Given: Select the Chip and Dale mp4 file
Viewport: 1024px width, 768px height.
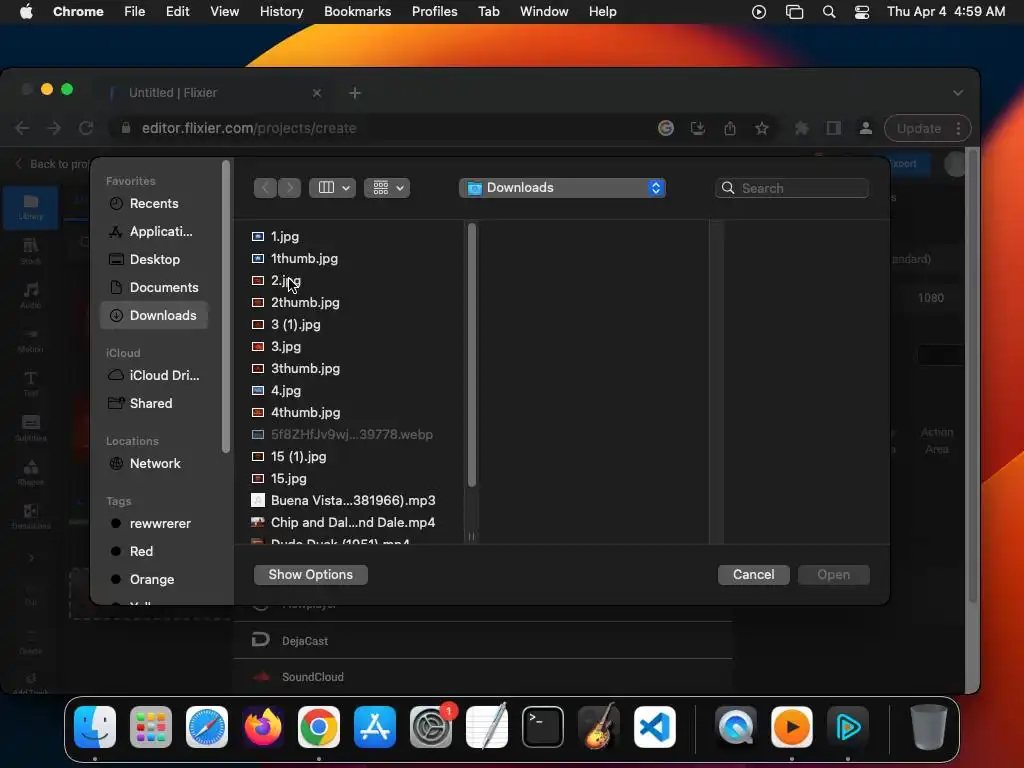Looking at the screenshot, I should click(x=353, y=522).
